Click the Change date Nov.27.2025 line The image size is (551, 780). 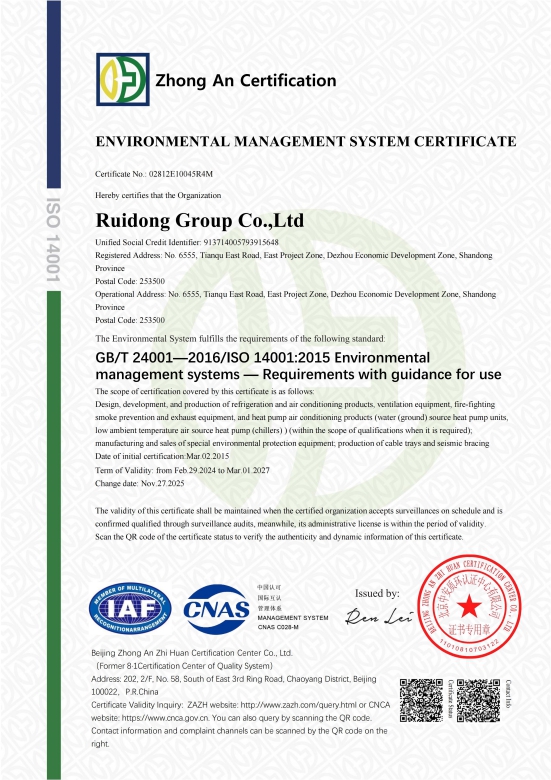(140, 484)
